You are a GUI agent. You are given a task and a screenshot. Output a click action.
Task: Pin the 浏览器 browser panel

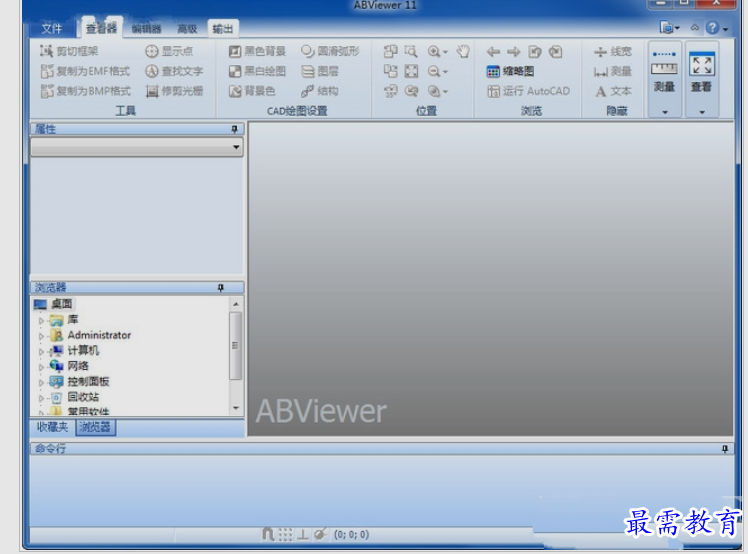[220, 288]
